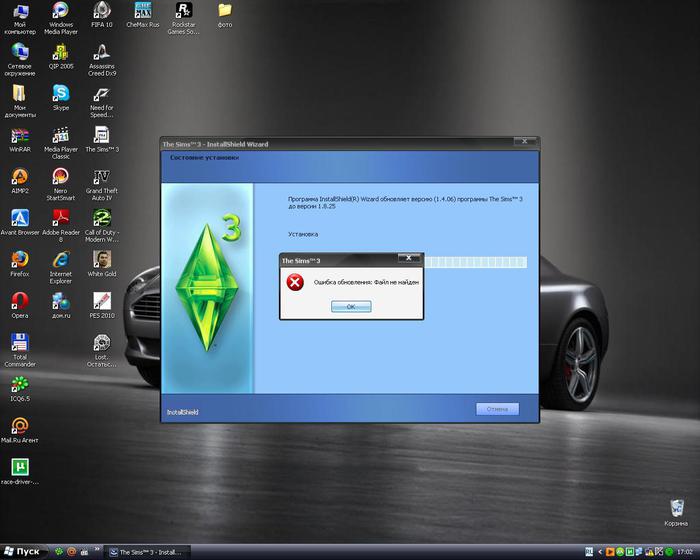
Task: Select Rockstar Games Social Club icon
Action: coord(183,18)
